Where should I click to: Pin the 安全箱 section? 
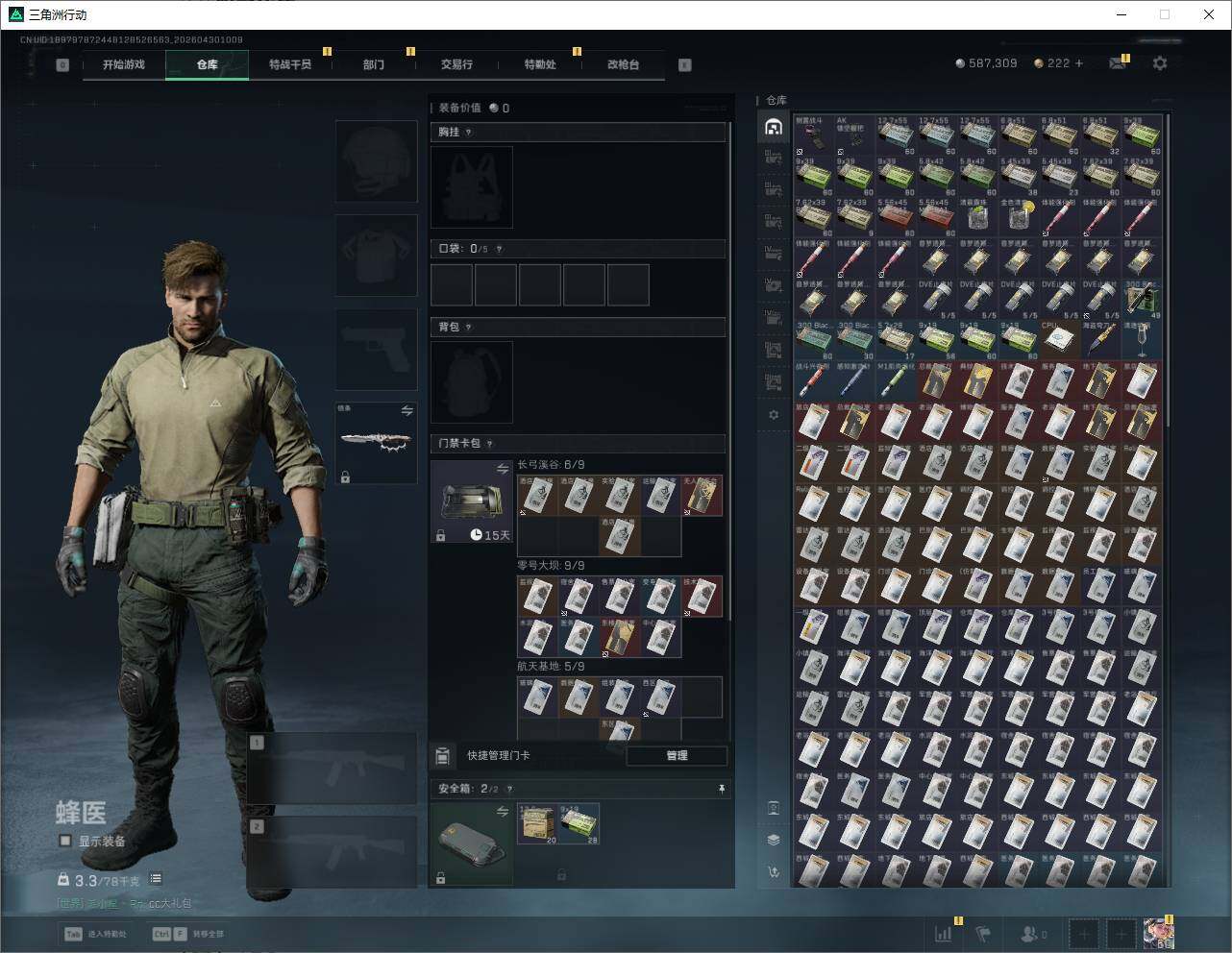(x=722, y=789)
